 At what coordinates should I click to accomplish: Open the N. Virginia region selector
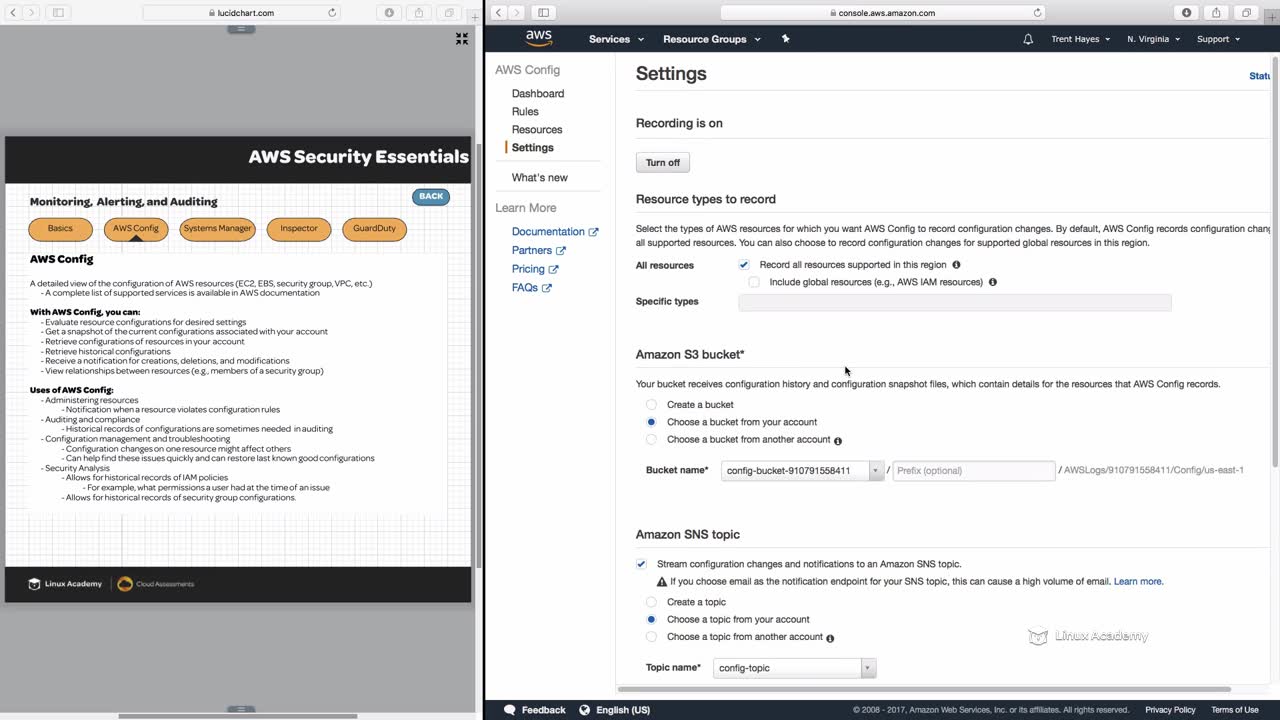[1153, 39]
